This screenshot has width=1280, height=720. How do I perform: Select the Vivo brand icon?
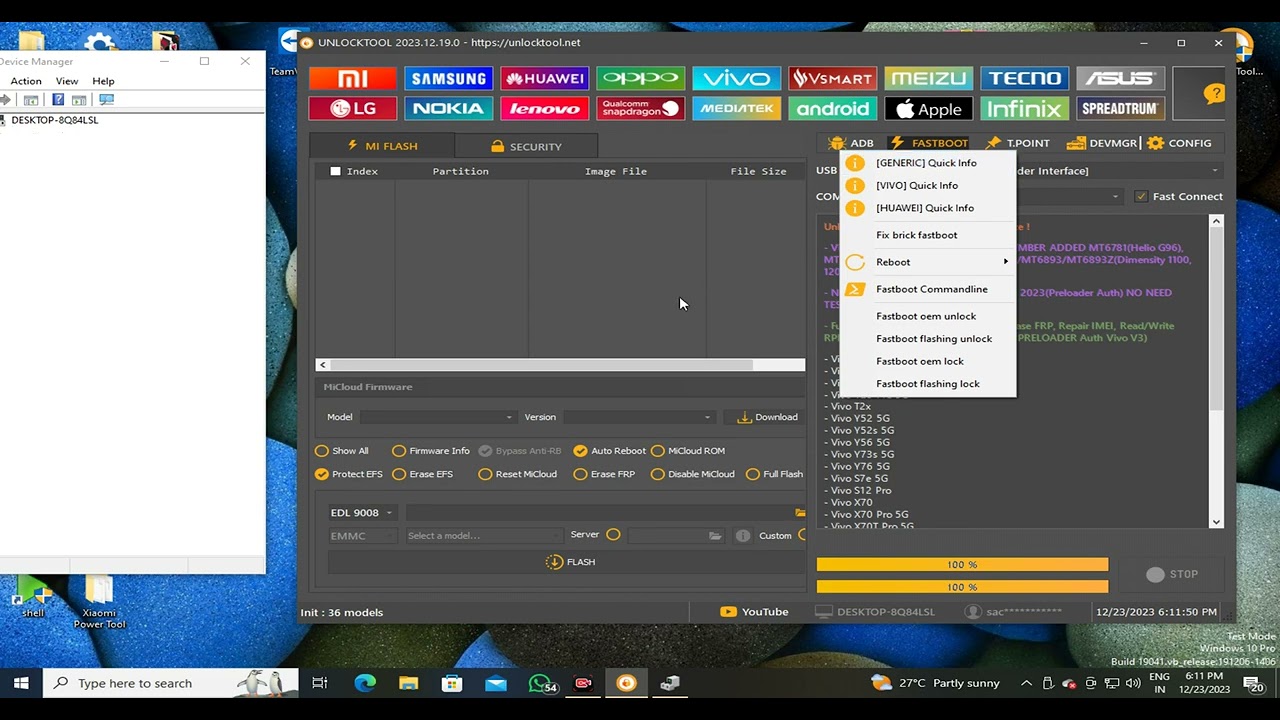[736, 78]
